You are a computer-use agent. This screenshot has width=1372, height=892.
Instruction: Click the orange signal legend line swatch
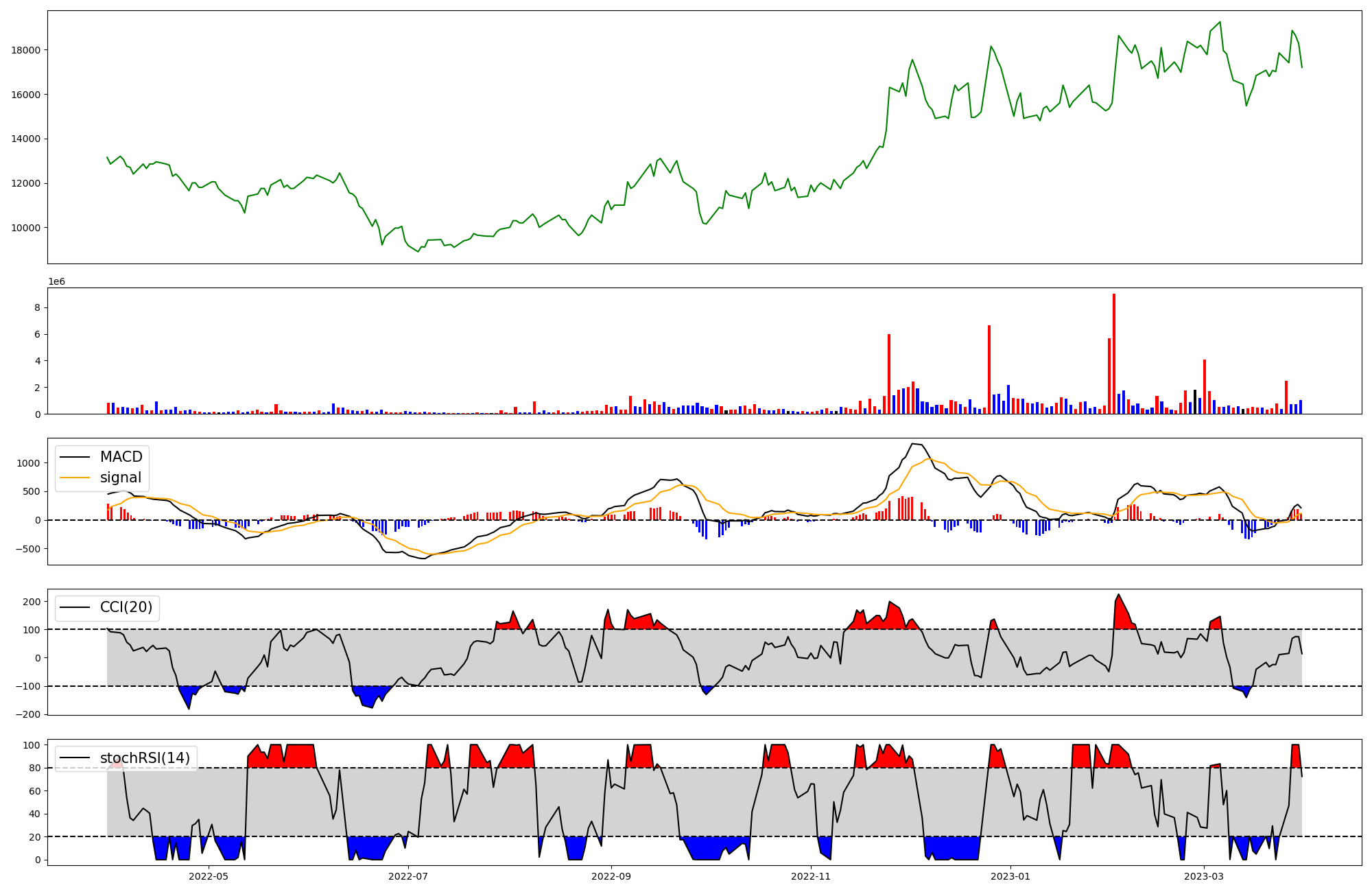click(x=75, y=478)
